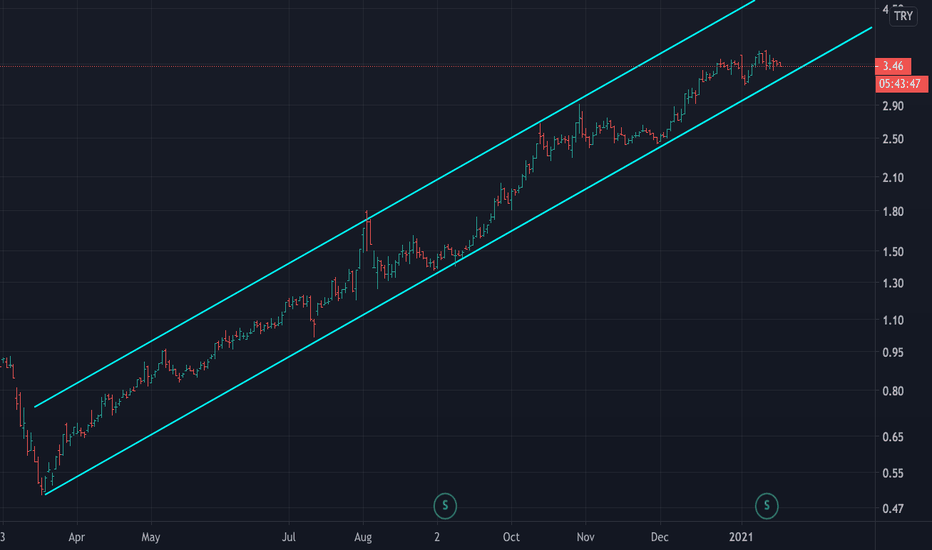Select the lower cyan channel trendline

pos(458,261)
